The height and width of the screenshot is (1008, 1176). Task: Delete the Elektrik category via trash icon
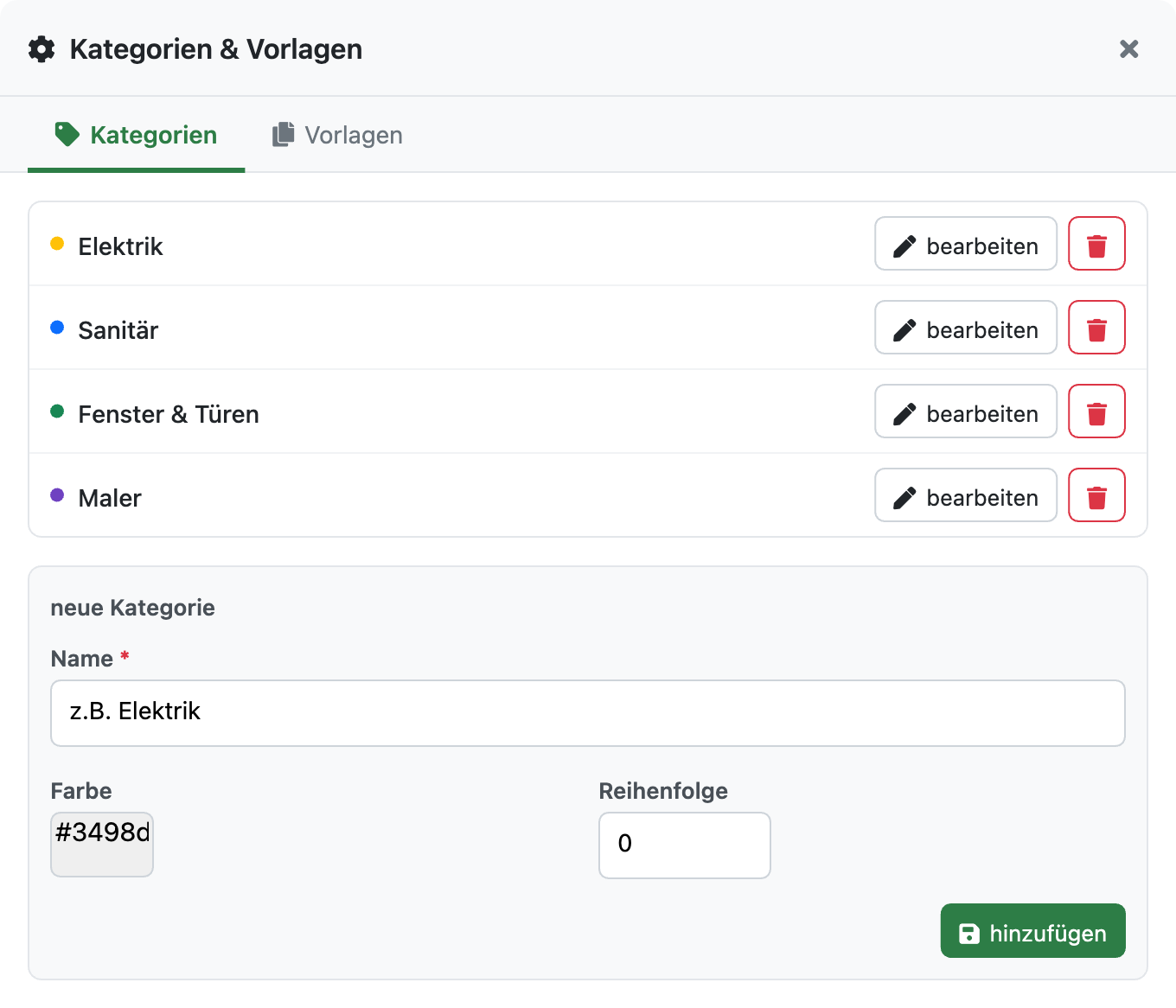pos(1096,244)
